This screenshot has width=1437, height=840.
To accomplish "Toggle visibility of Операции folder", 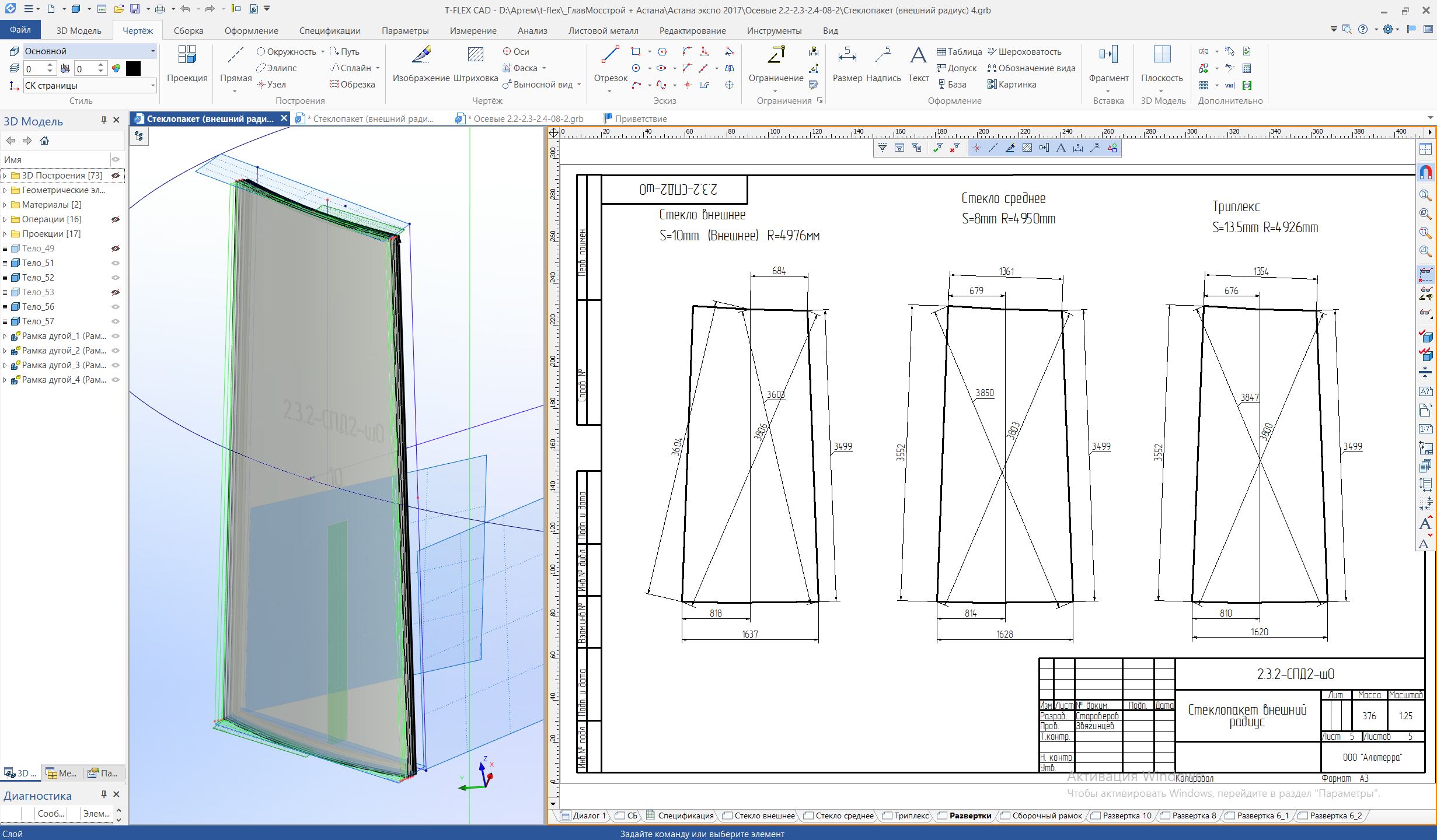I will coord(116,219).
